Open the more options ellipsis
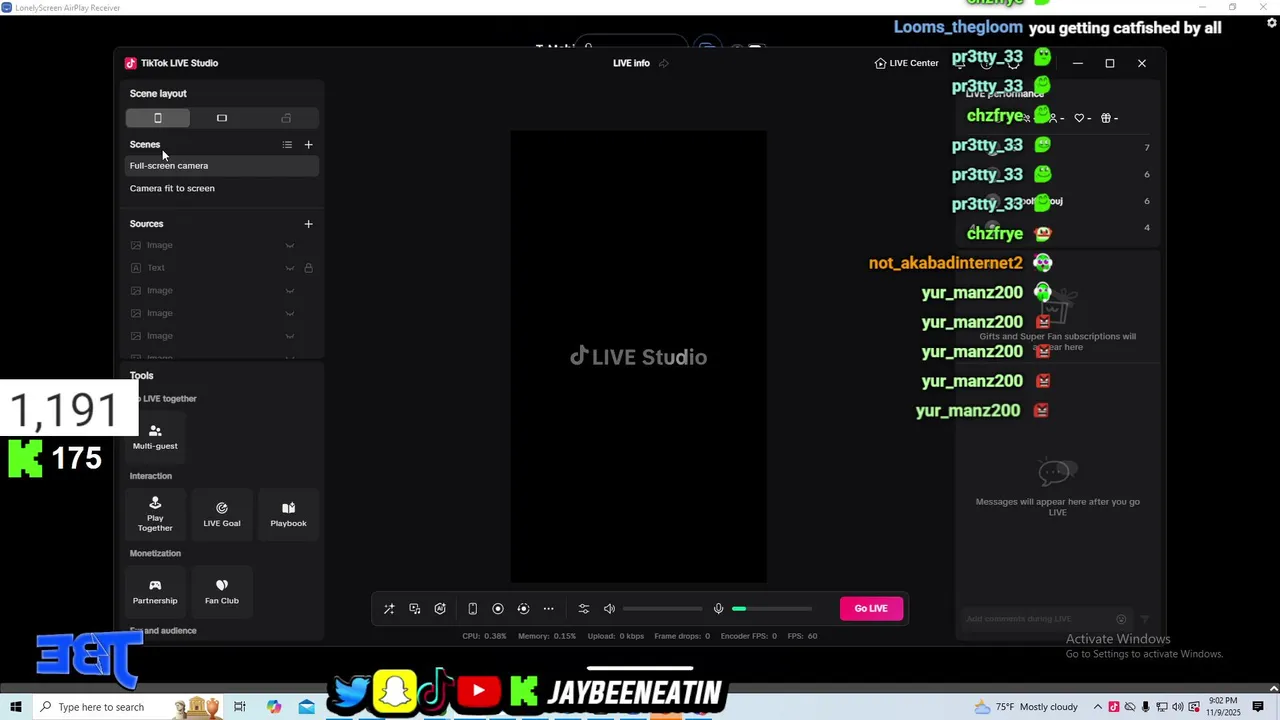 [548, 609]
